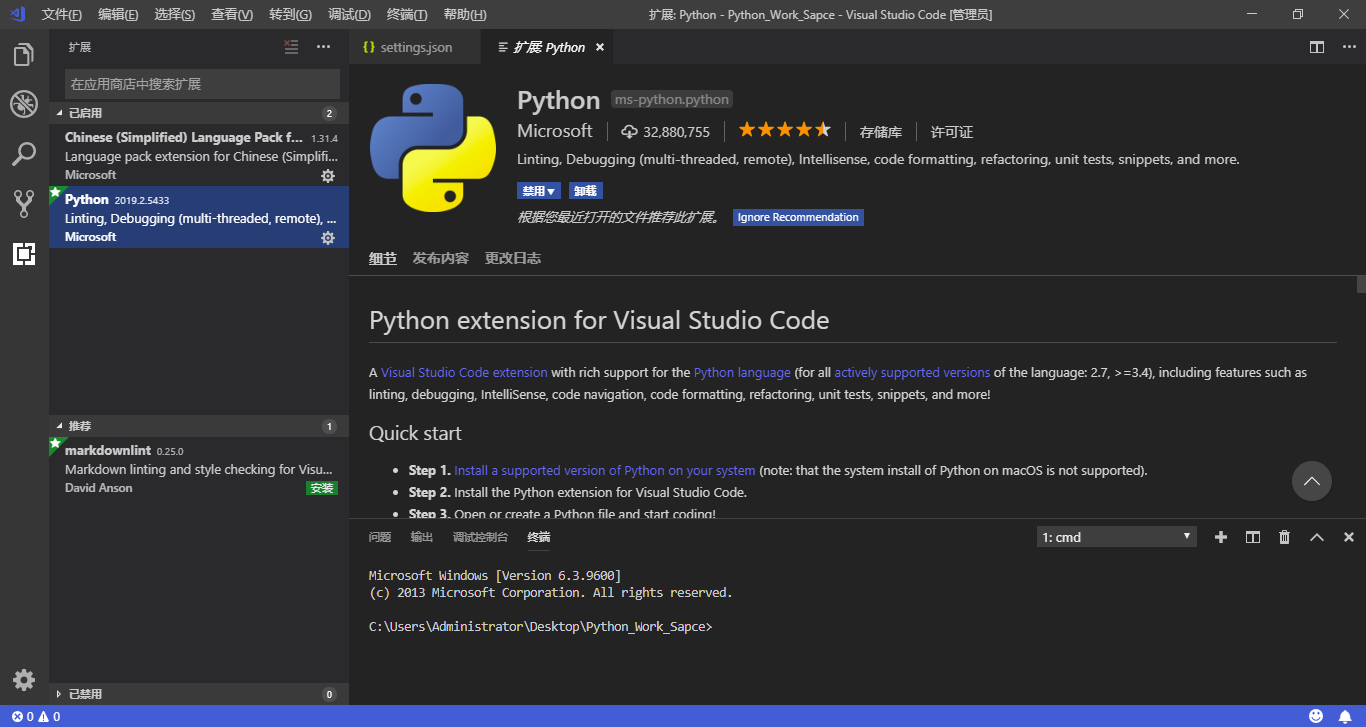Click the large Python logo image
The height and width of the screenshot is (727, 1366).
point(433,147)
